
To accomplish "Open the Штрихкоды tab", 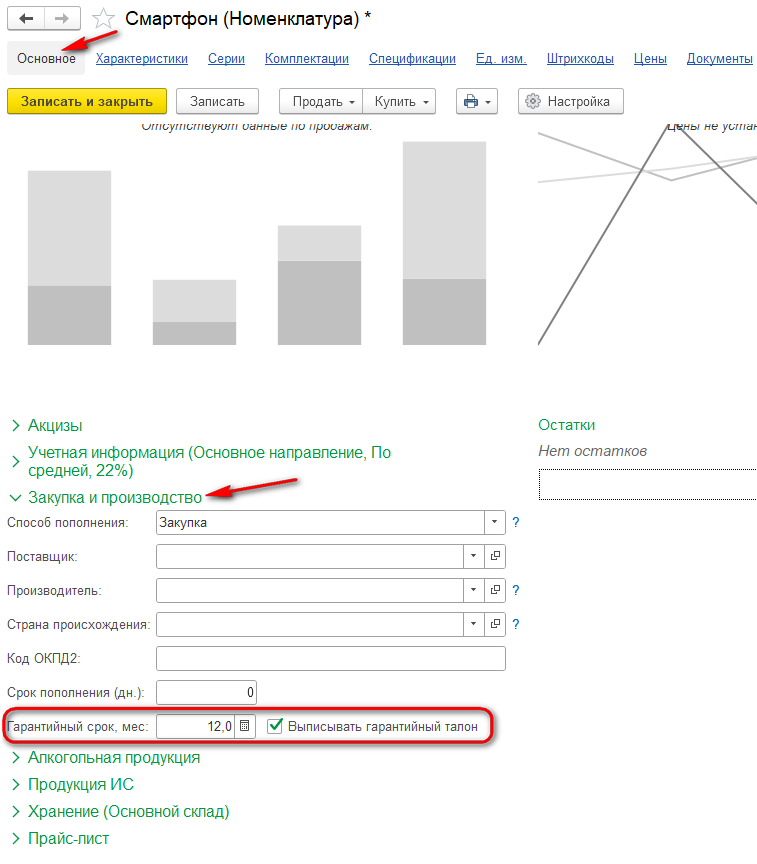I will [x=580, y=58].
